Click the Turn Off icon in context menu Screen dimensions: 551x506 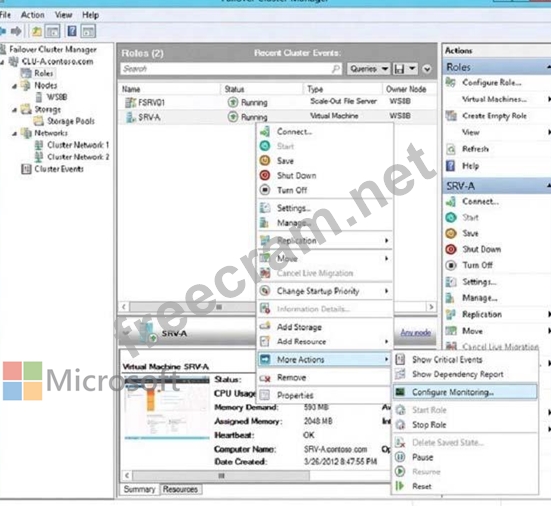265,190
